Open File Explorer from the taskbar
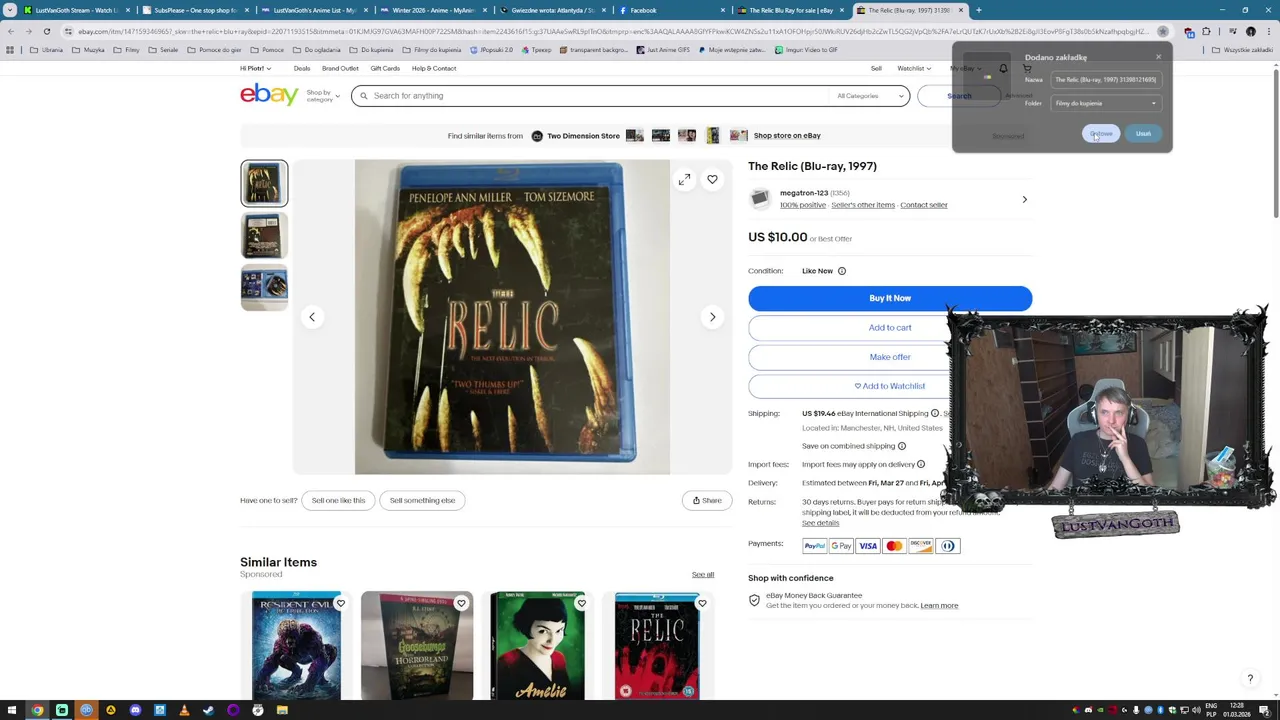The height and width of the screenshot is (720, 1280). pyautogui.click(x=282, y=710)
